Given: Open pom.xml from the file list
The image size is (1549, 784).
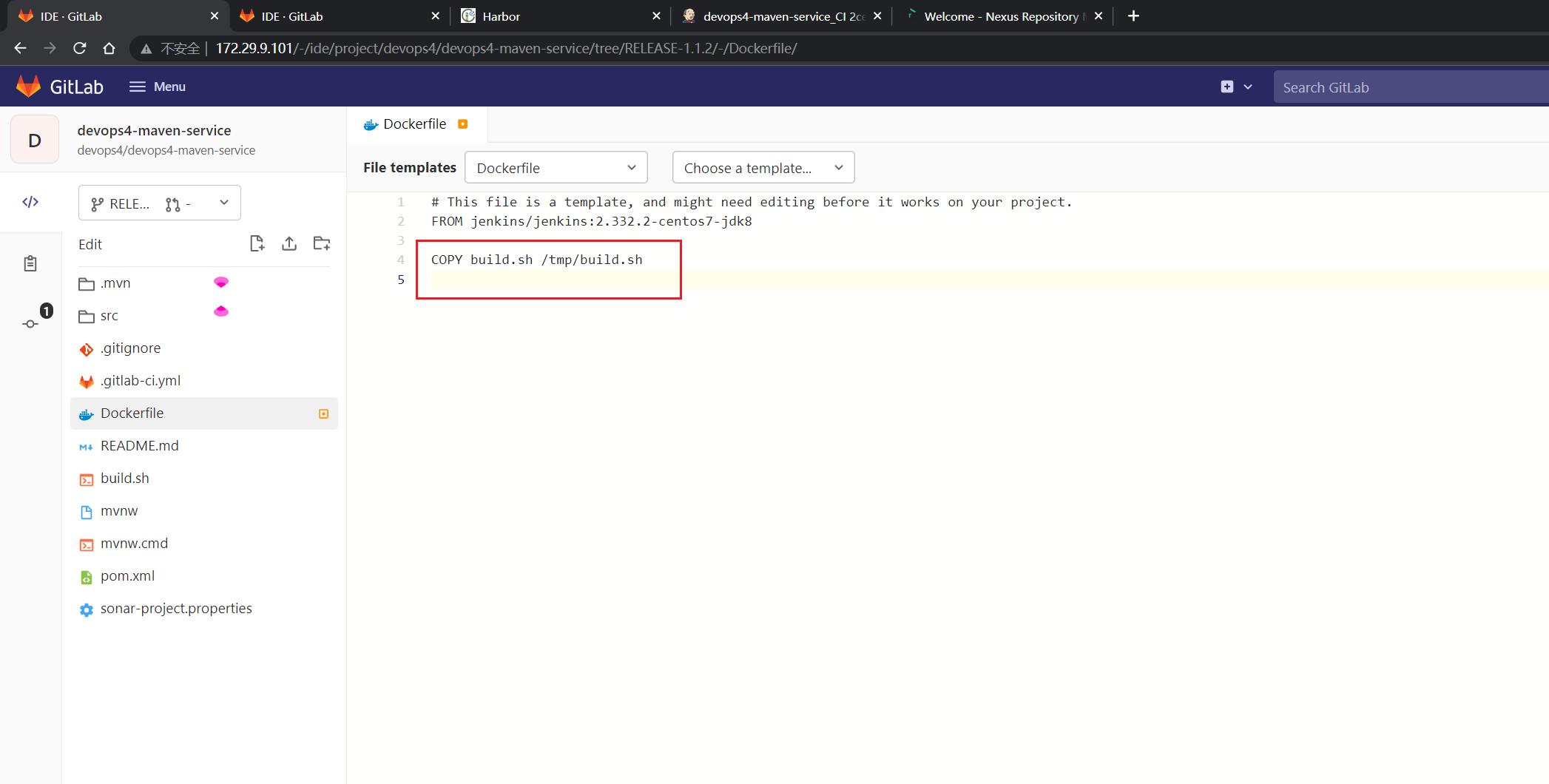Looking at the screenshot, I should pos(127,576).
